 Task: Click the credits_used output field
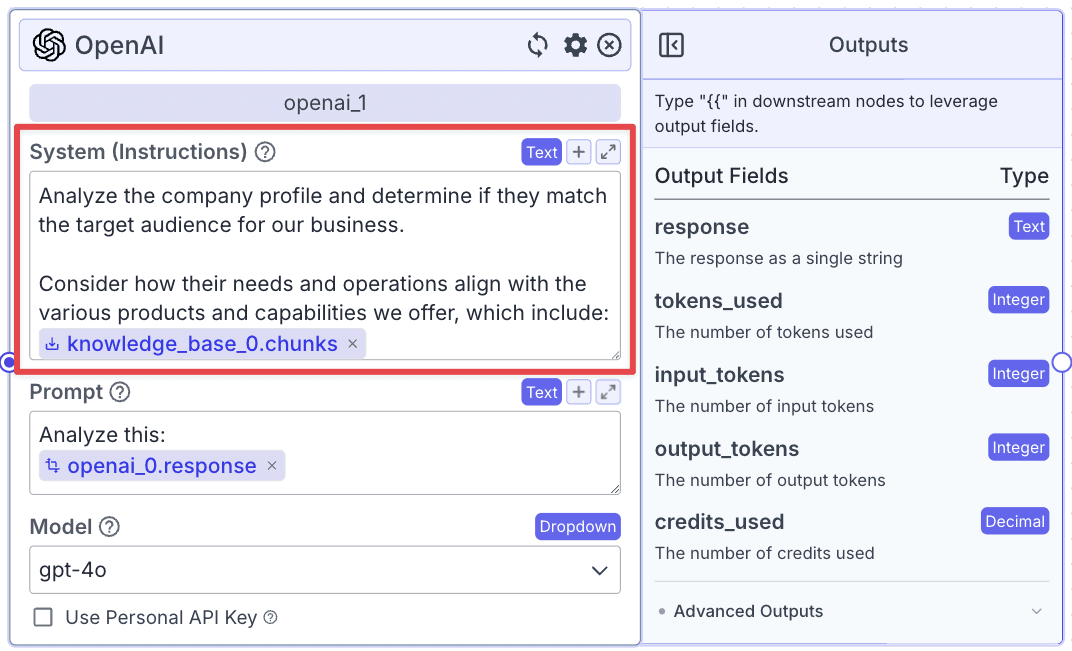pos(719,522)
